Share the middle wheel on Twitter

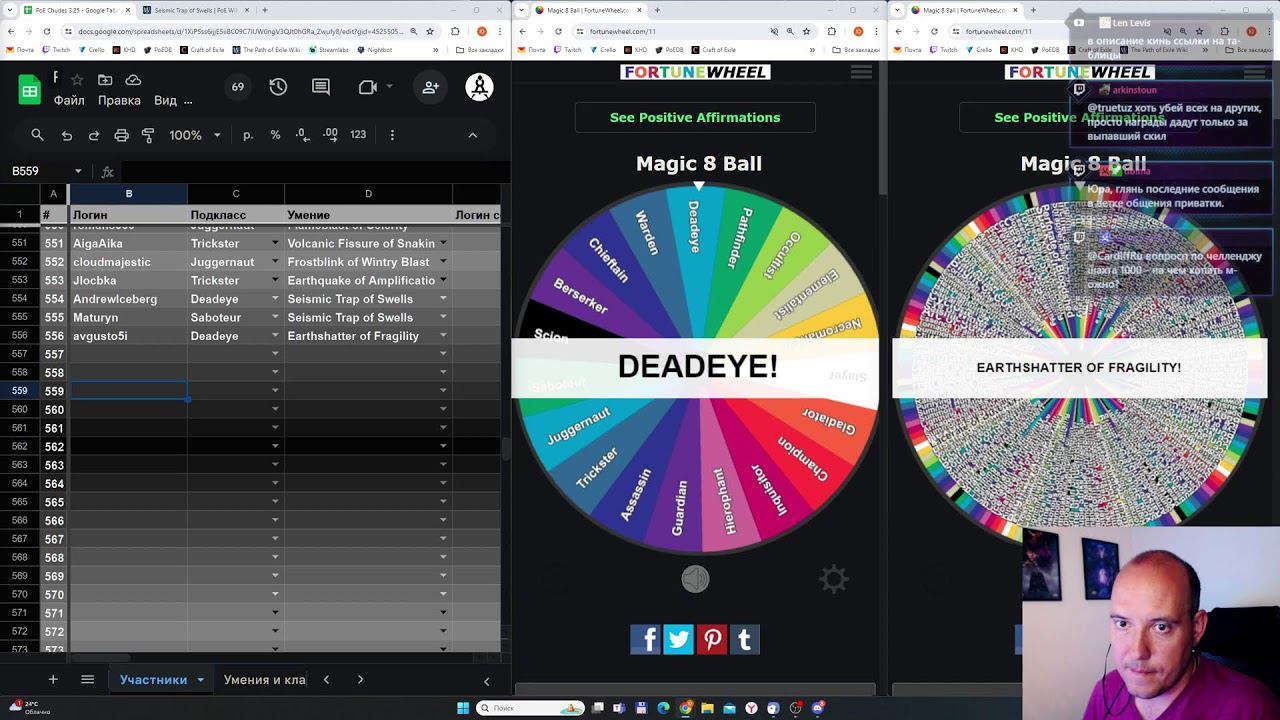(x=678, y=639)
